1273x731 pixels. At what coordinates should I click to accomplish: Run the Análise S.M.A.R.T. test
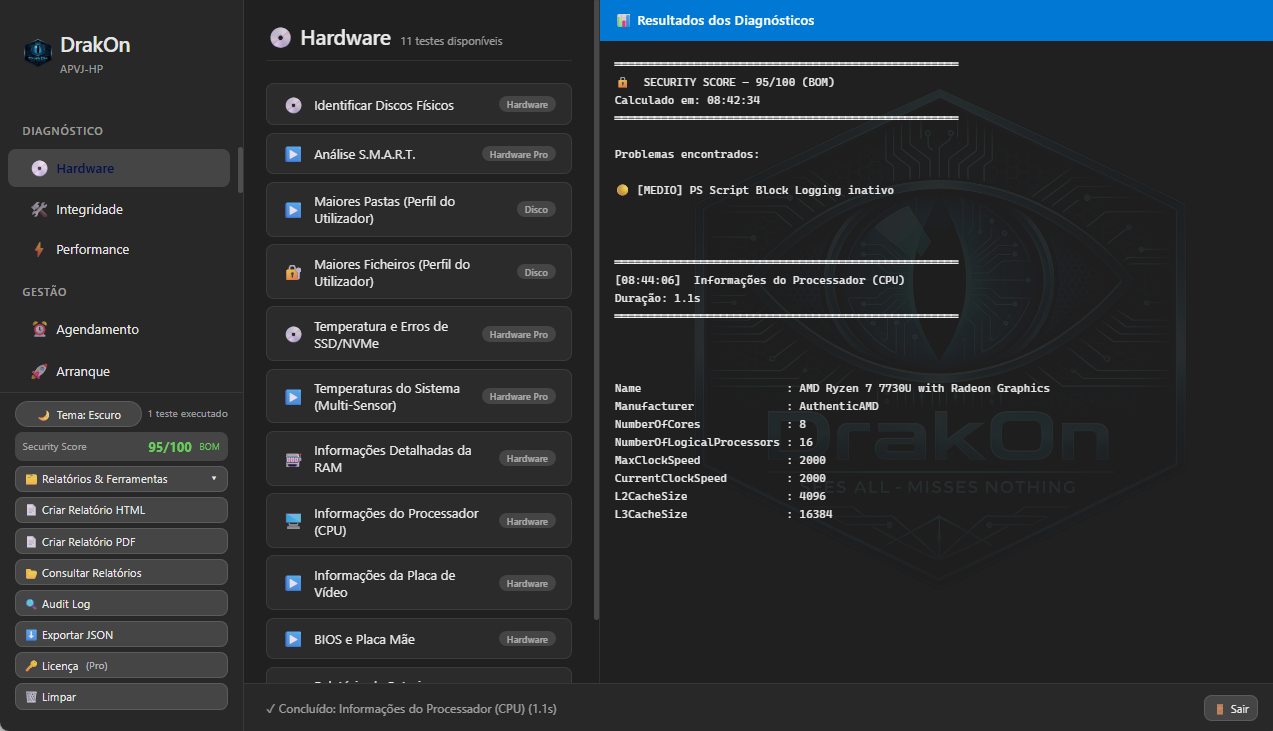(419, 154)
